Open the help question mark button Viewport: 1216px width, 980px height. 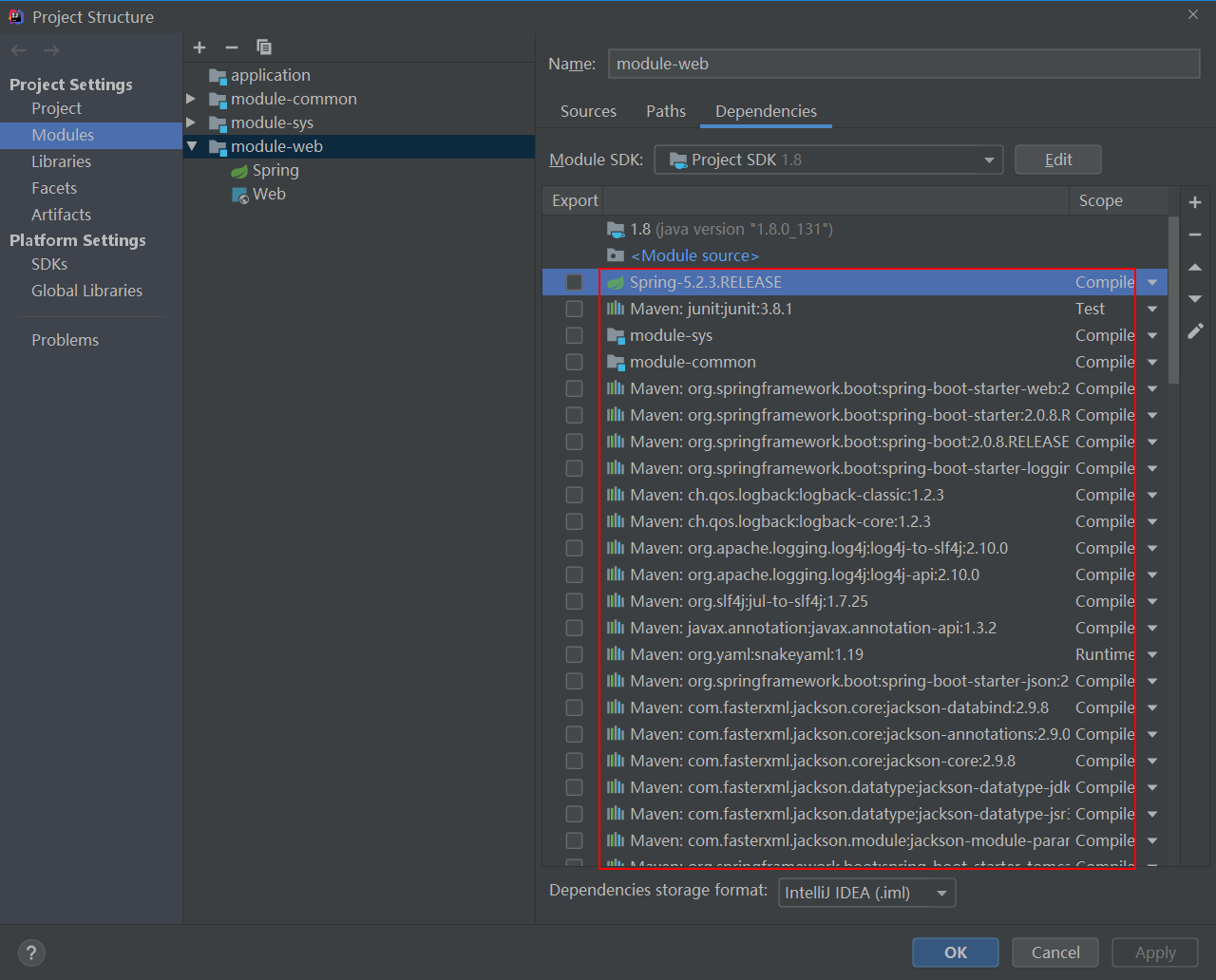31,952
